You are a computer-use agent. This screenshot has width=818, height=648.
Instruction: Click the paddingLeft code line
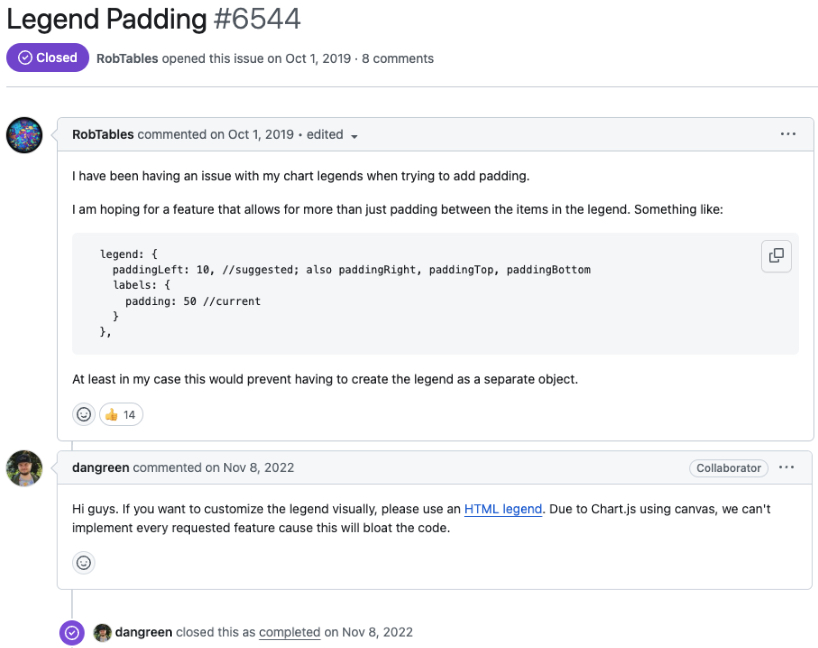352,270
